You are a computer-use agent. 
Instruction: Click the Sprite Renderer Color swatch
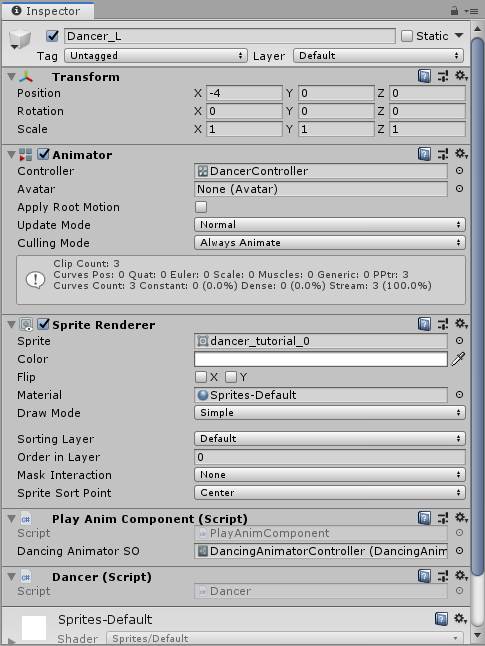pyautogui.click(x=321, y=359)
